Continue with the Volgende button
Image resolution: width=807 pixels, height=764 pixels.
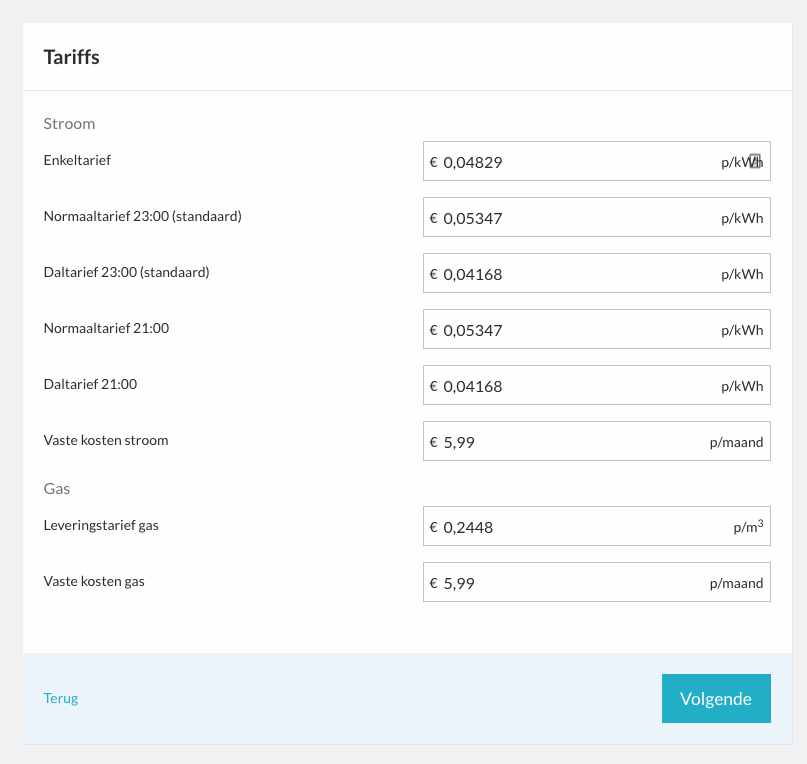coord(716,699)
